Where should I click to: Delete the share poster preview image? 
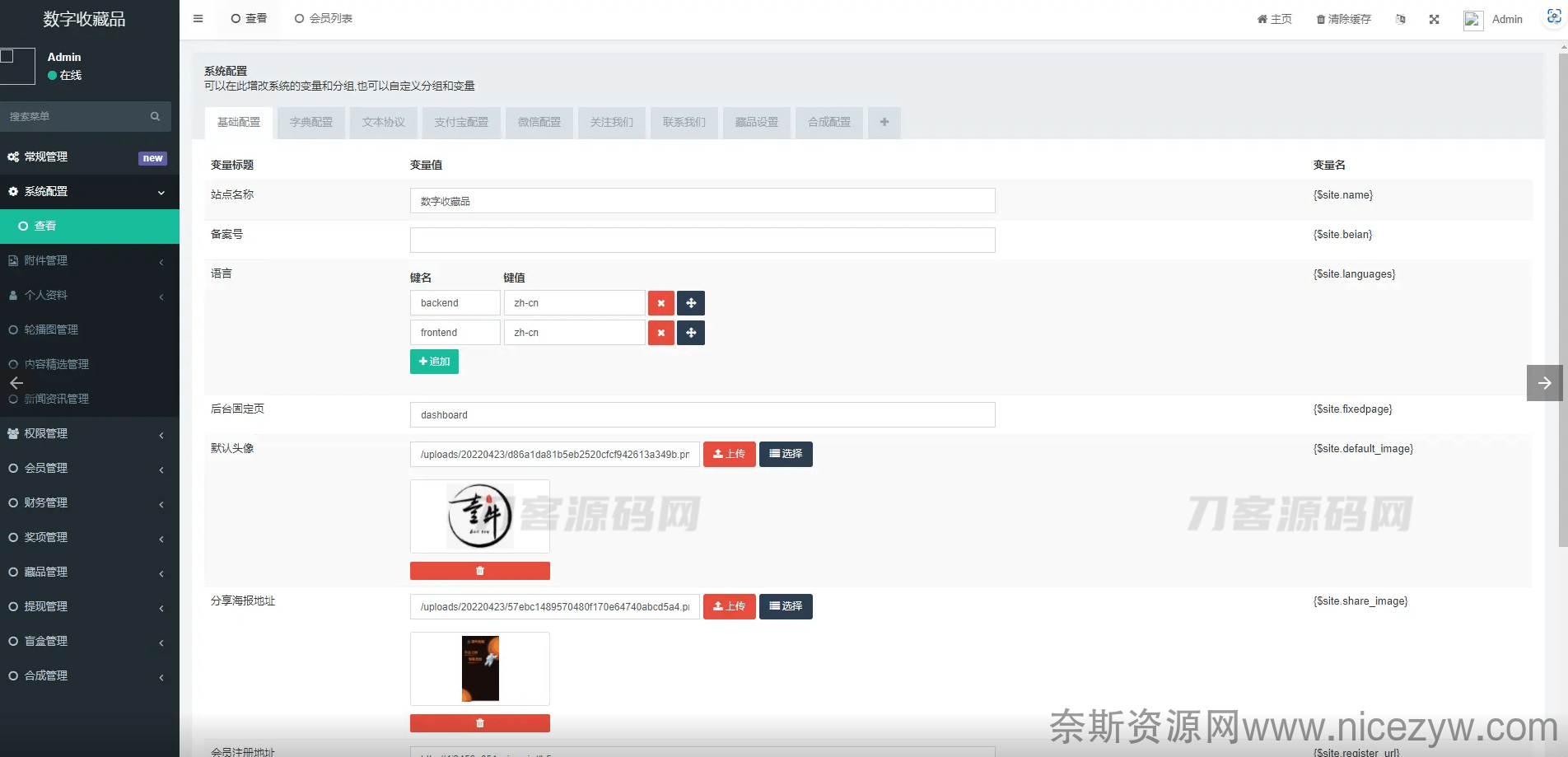click(x=479, y=723)
